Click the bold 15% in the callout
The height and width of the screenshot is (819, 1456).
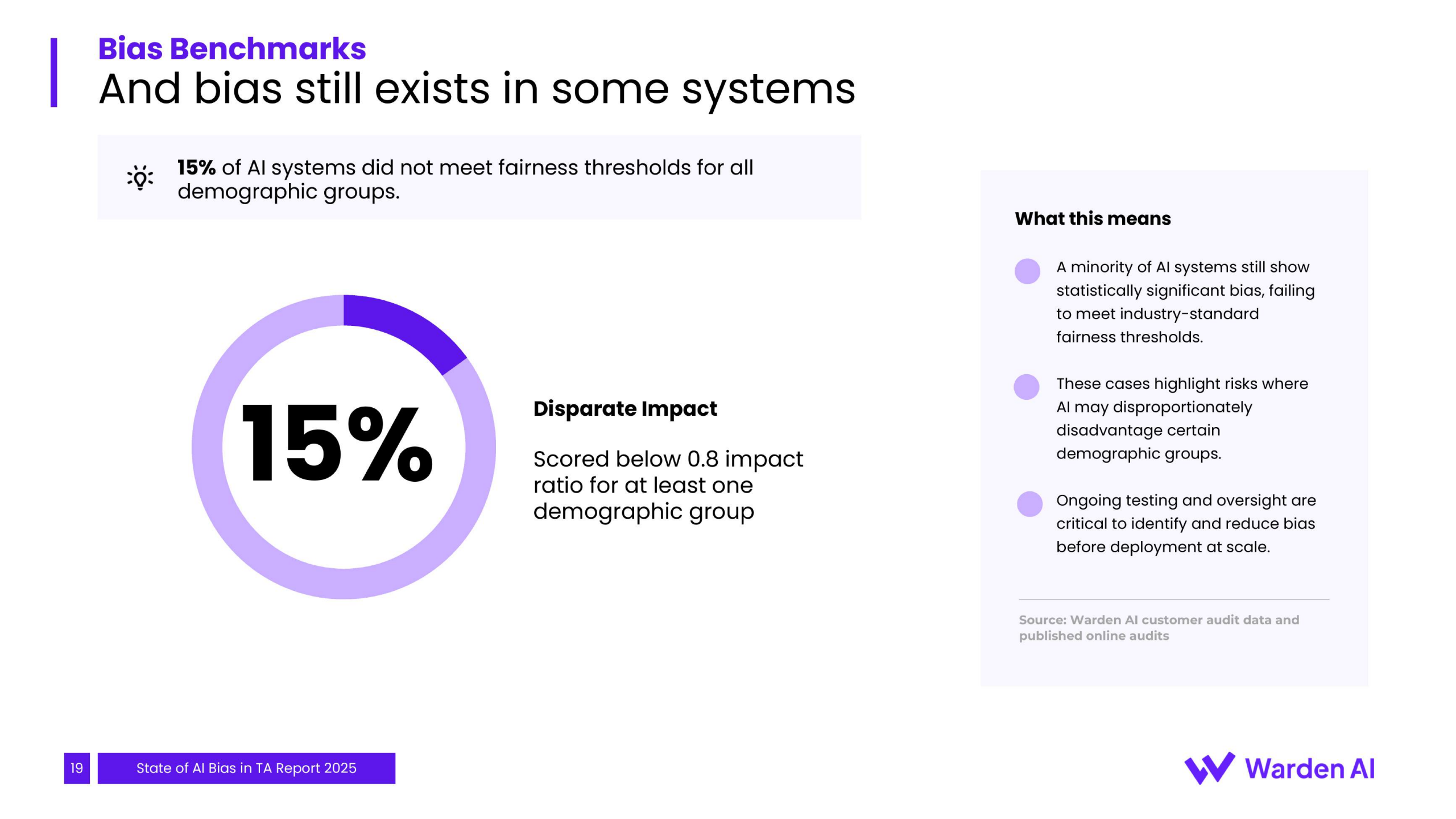click(x=196, y=167)
